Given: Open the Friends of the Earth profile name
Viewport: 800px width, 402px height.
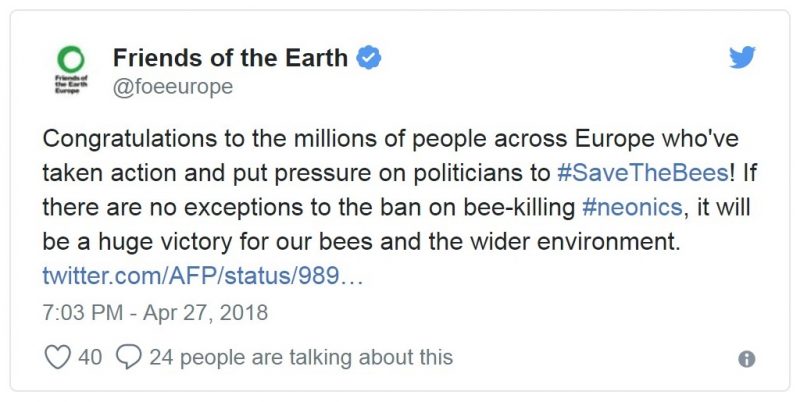Looking at the screenshot, I should click(230, 57).
